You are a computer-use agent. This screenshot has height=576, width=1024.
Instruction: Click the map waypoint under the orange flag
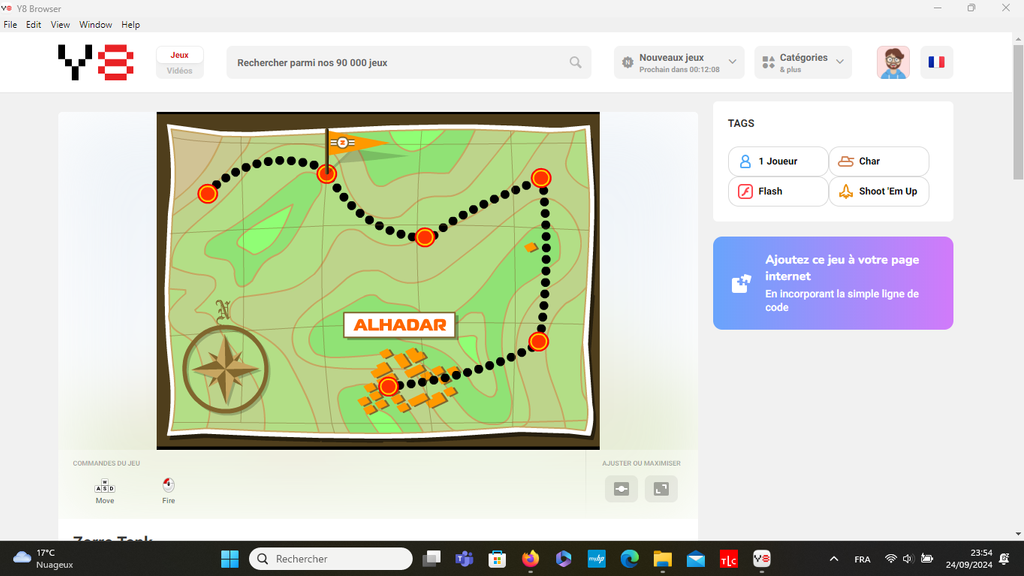[x=327, y=174]
